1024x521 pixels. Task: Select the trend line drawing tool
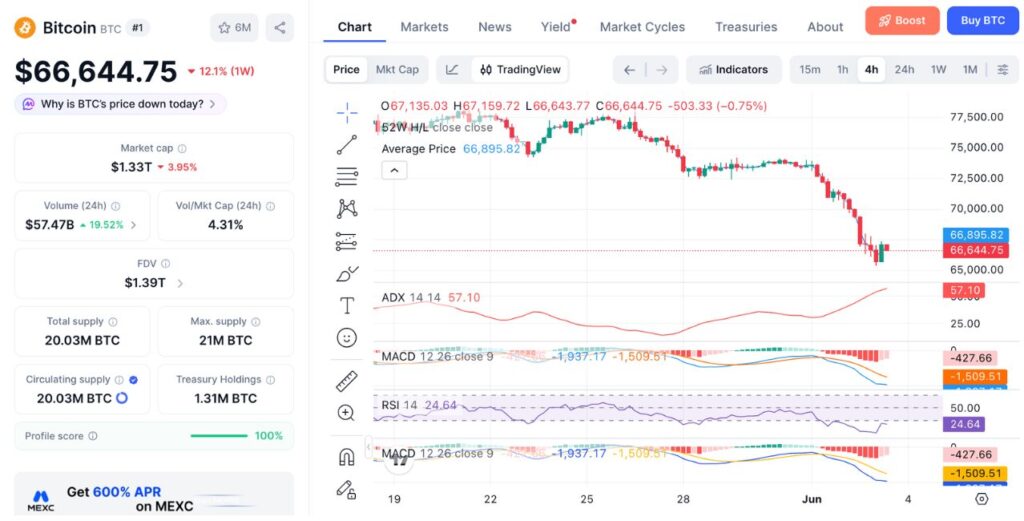(347, 145)
